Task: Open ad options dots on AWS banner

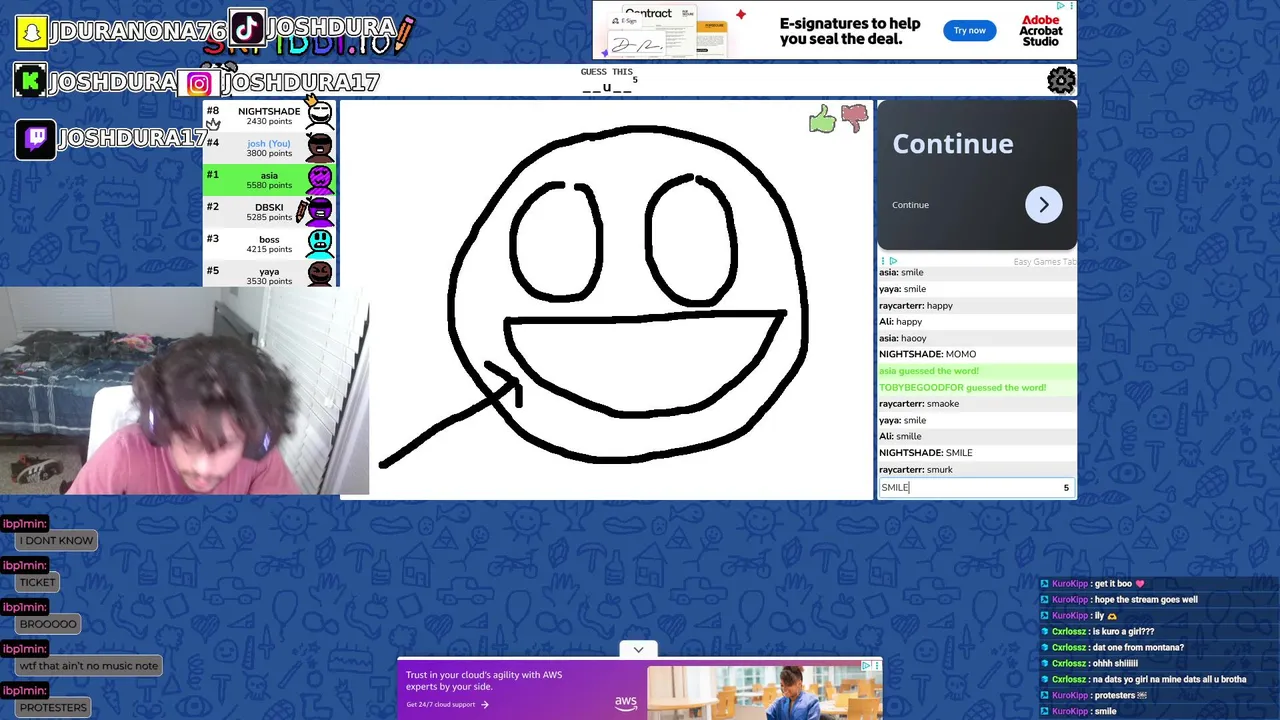Action: click(877, 664)
